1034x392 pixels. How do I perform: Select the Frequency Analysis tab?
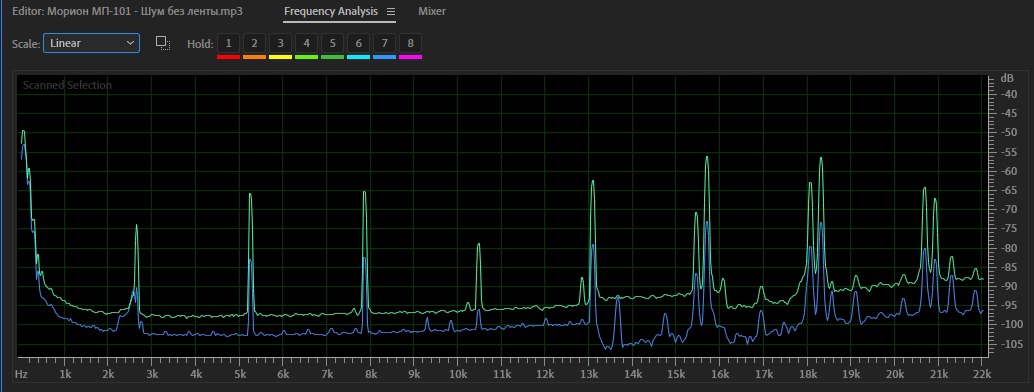click(331, 11)
